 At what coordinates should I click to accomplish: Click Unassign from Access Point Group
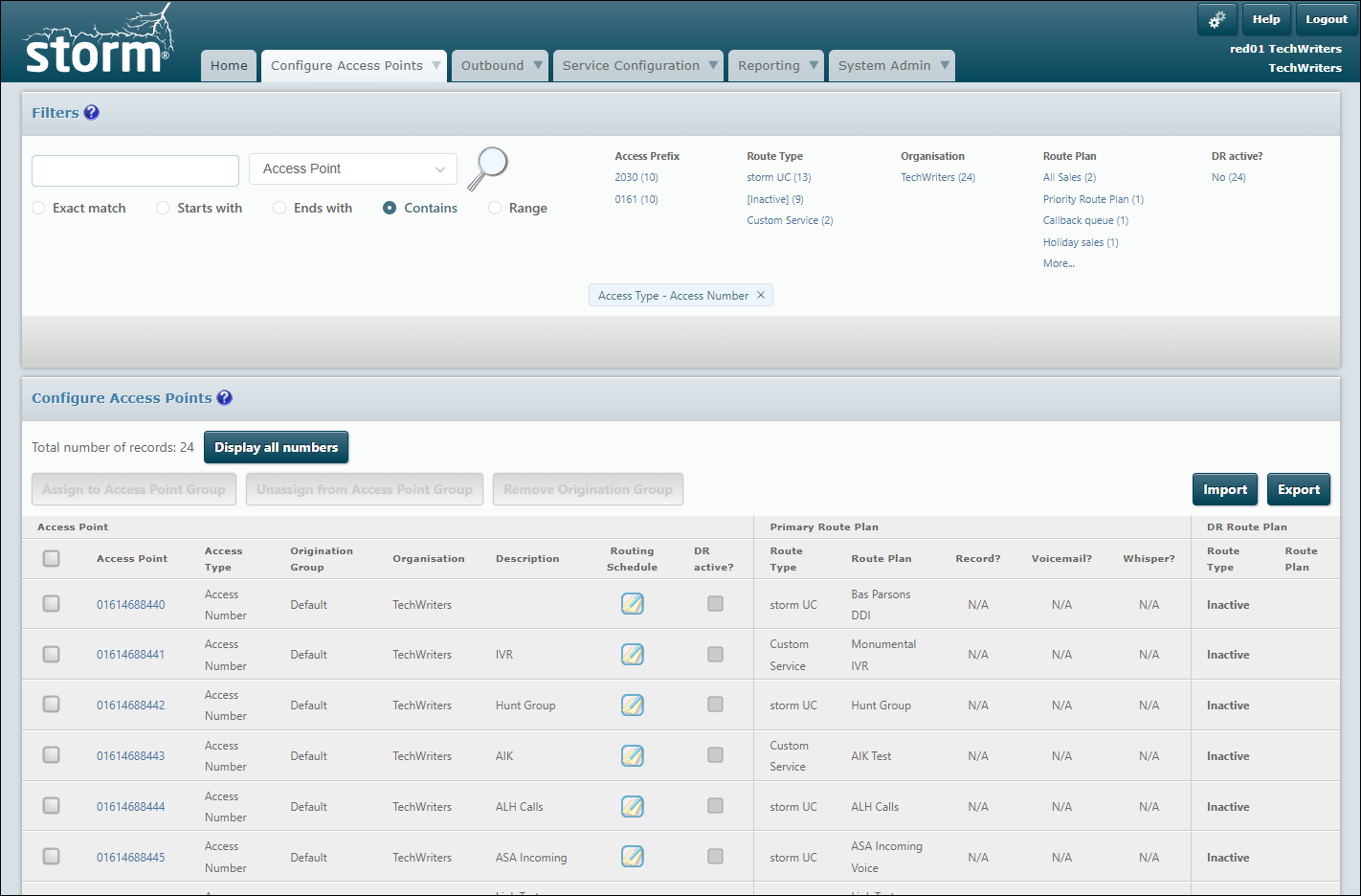tap(365, 489)
